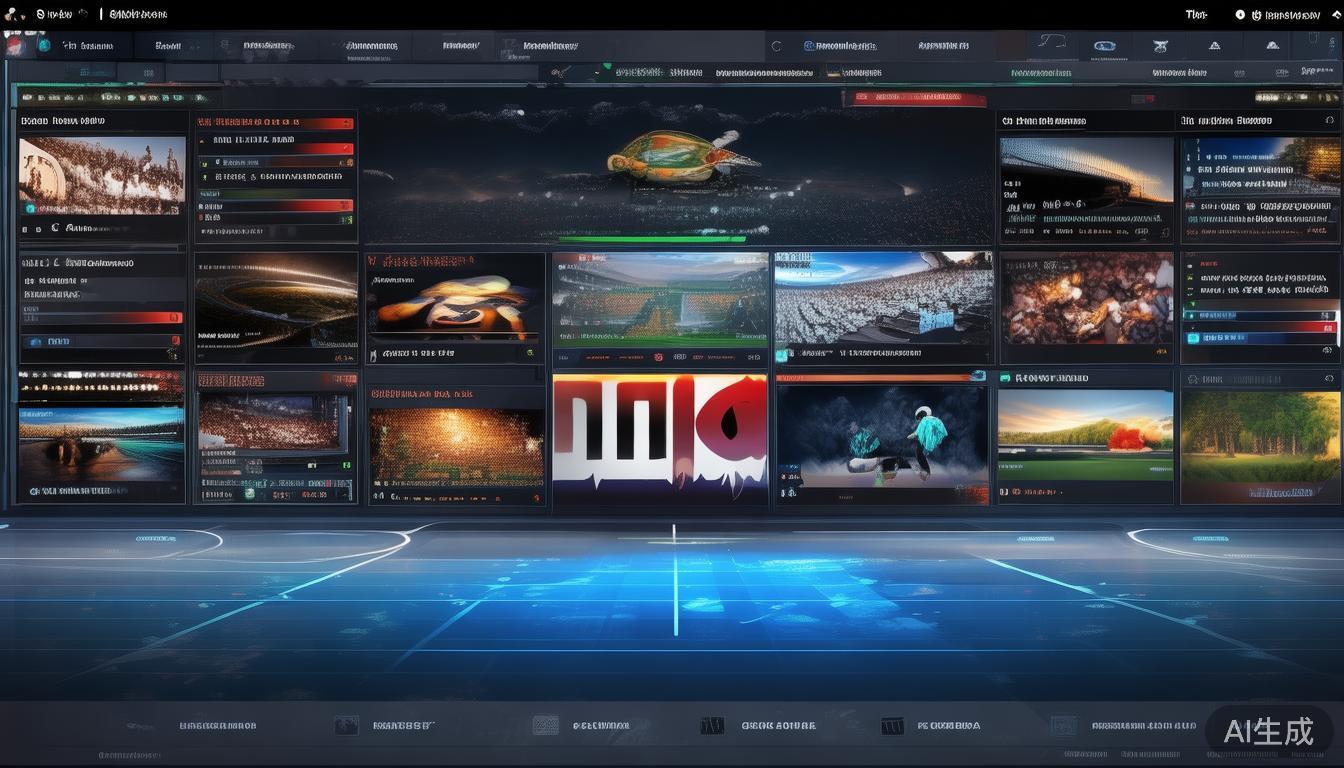Screen dimensions: 1344x768
Task: Select the fourth tab in the top navigation bar
Action: (371, 46)
